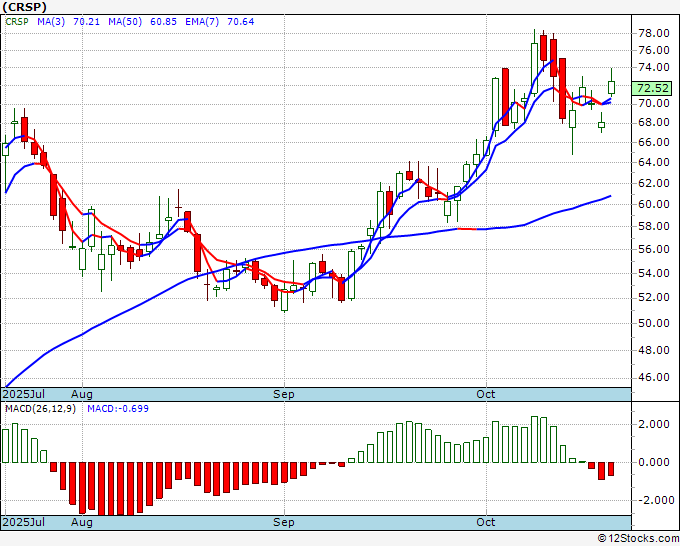The width and height of the screenshot is (680, 546).
Task: Select the 74.00 price axis label
Action: pos(654,67)
